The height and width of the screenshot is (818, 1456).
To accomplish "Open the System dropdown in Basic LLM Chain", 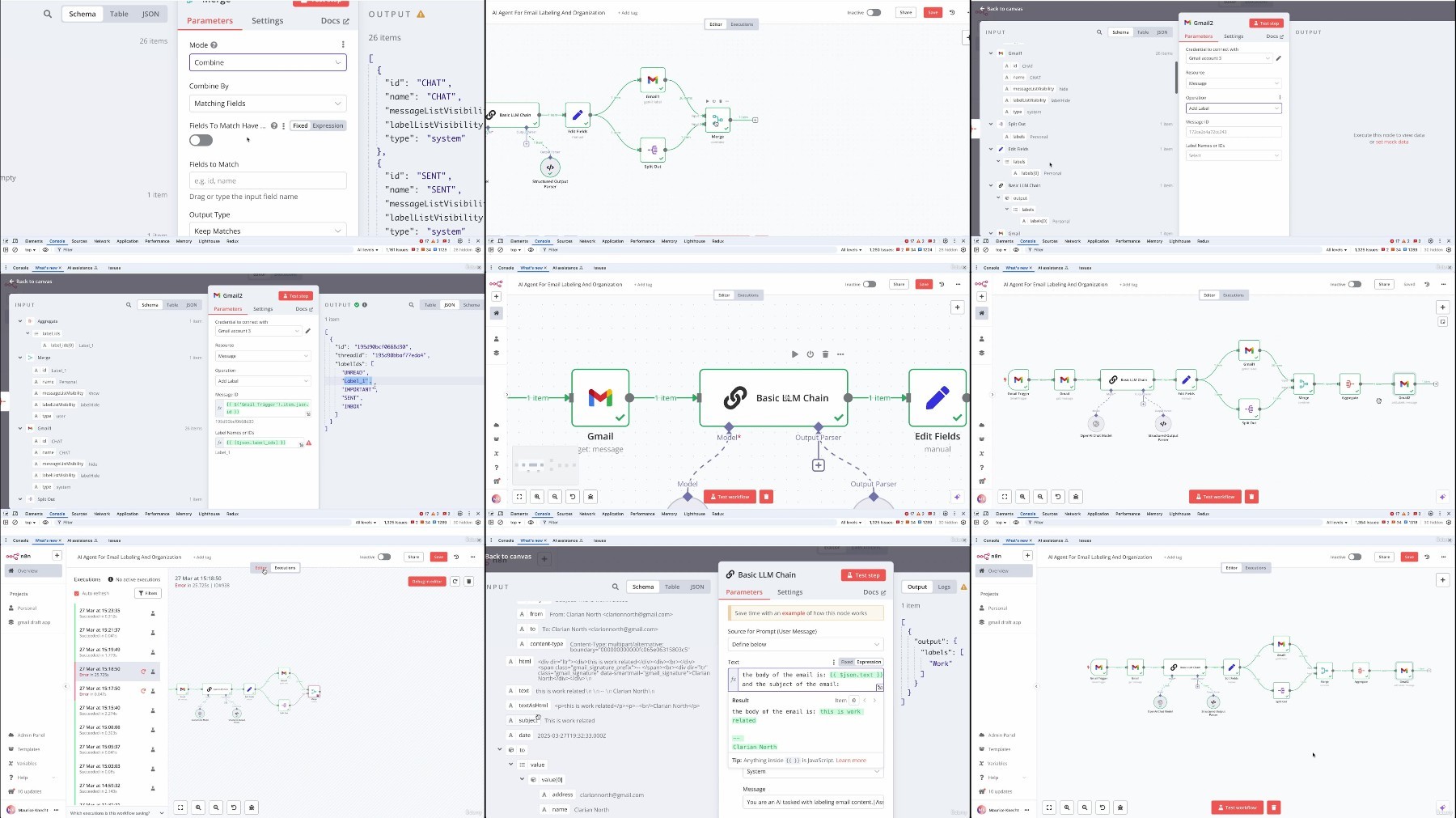I will pyautogui.click(x=813, y=771).
